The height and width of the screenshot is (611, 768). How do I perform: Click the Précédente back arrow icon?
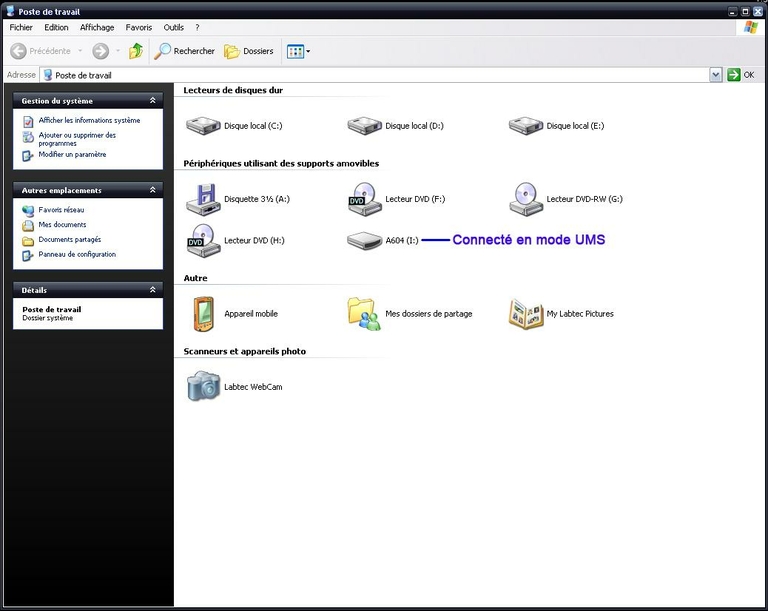(18, 51)
